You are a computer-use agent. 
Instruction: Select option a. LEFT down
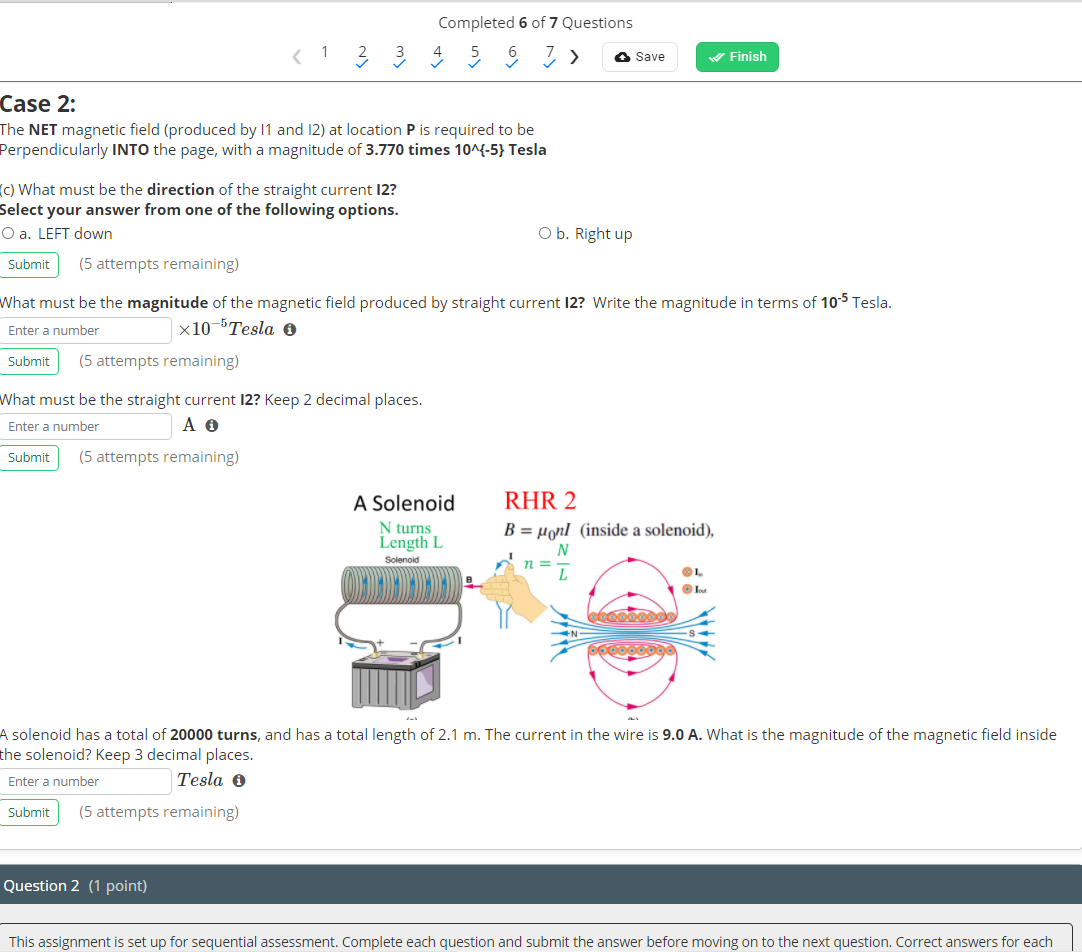8,233
